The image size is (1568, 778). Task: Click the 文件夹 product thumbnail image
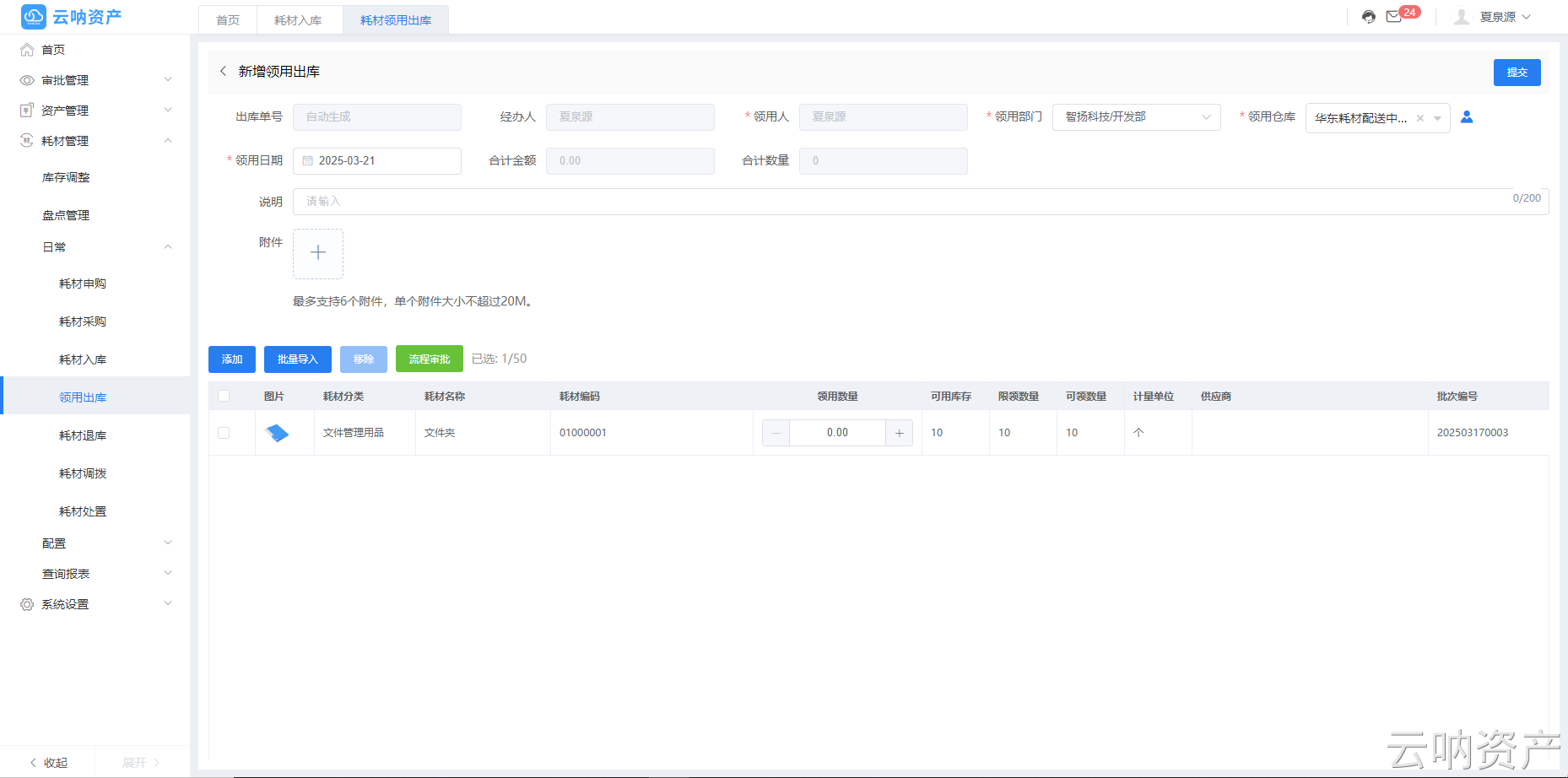[277, 433]
